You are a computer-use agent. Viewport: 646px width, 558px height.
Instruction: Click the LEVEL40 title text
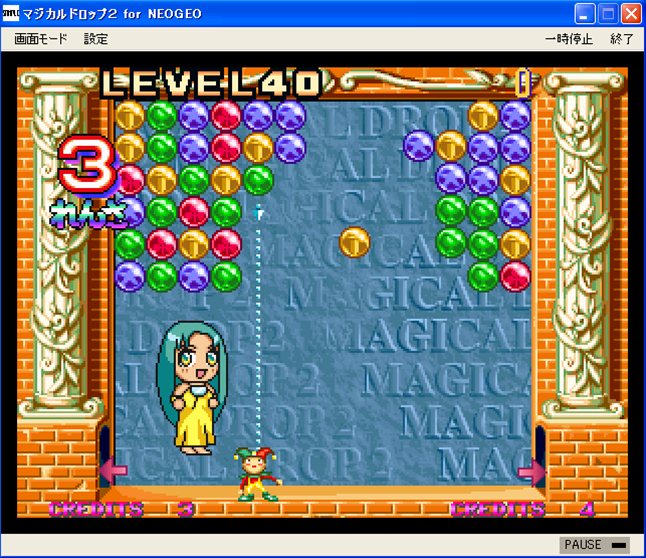click(211, 84)
